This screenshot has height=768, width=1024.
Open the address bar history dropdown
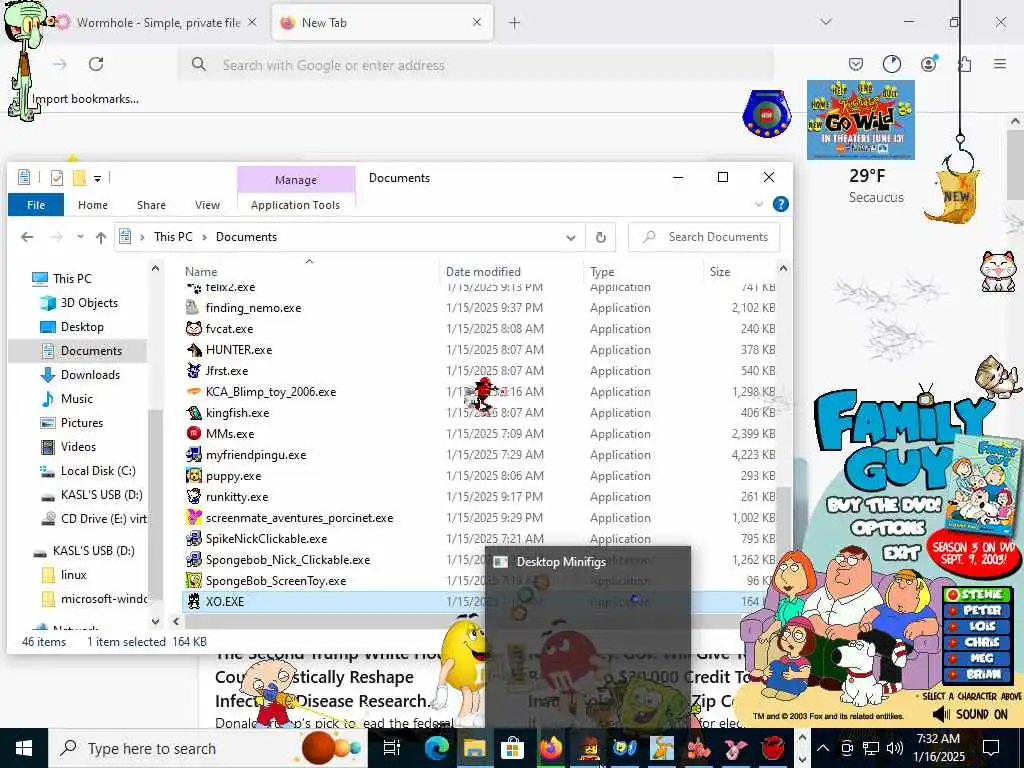click(571, 237)
